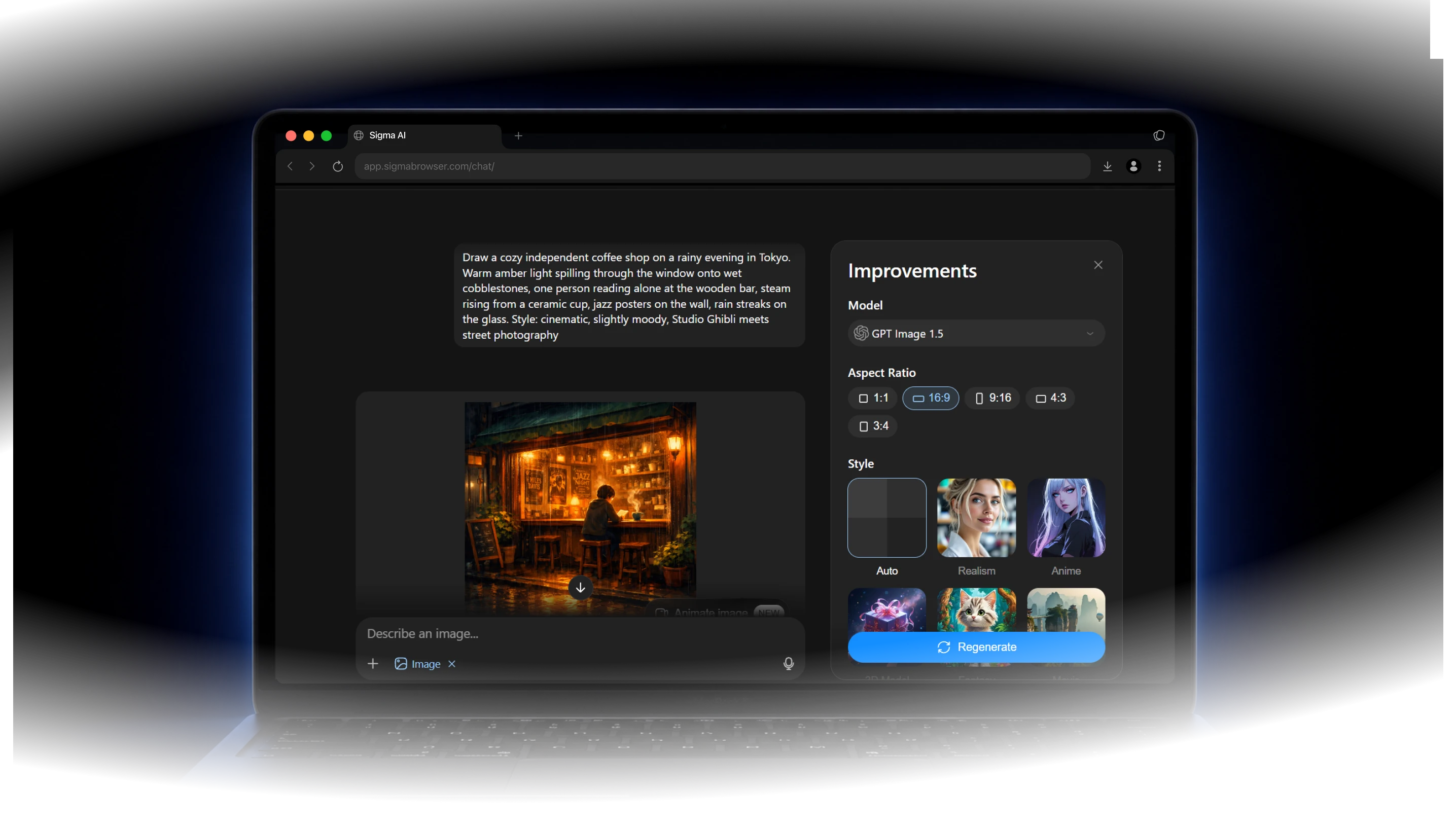Click the model dropdown chevron arrow

coord(1089,334)
